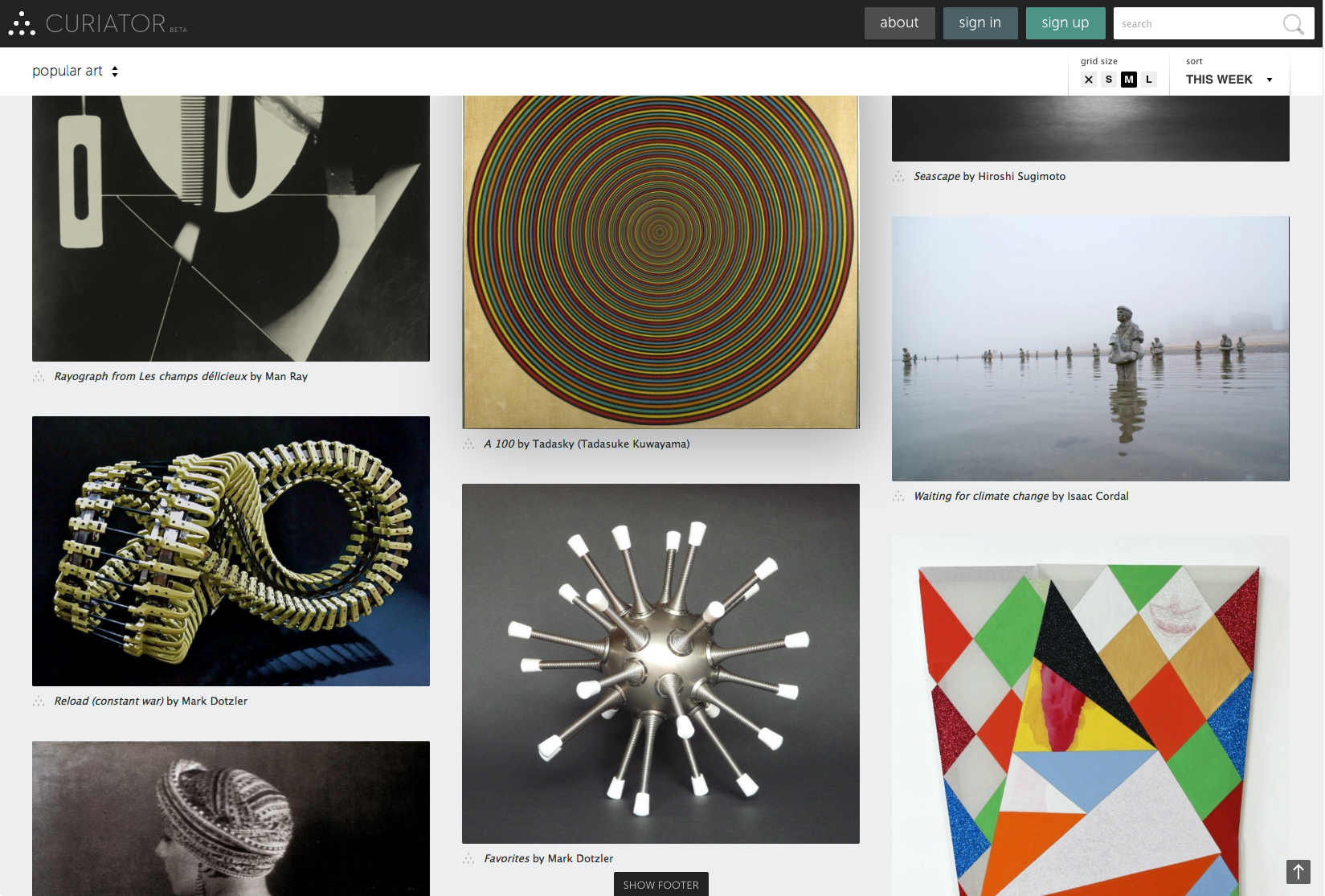Open the THIS WEEK sort dropdown
Image resolution: width=1325 pixels, height=896 pixels.
tap(1229, 80)
